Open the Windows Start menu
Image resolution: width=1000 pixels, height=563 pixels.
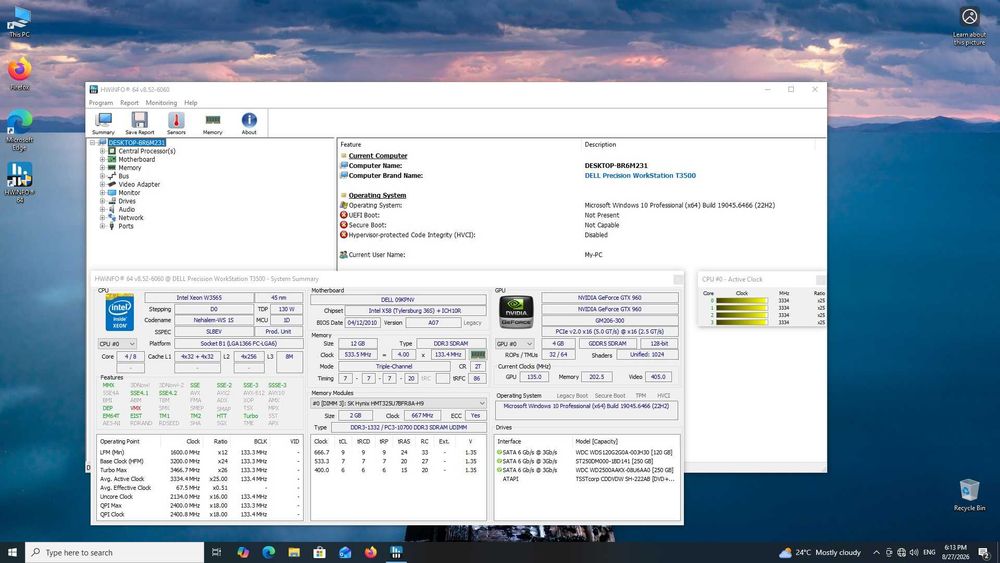pyautogui.click(x=12, y=552)
